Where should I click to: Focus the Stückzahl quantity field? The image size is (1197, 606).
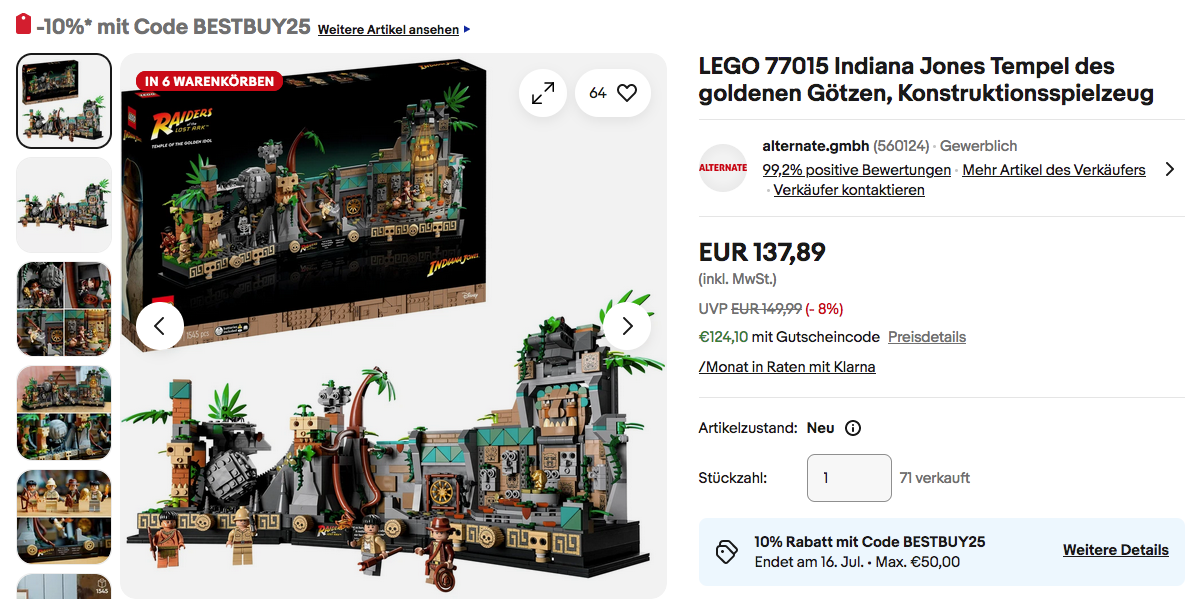[x=849, y=478]
